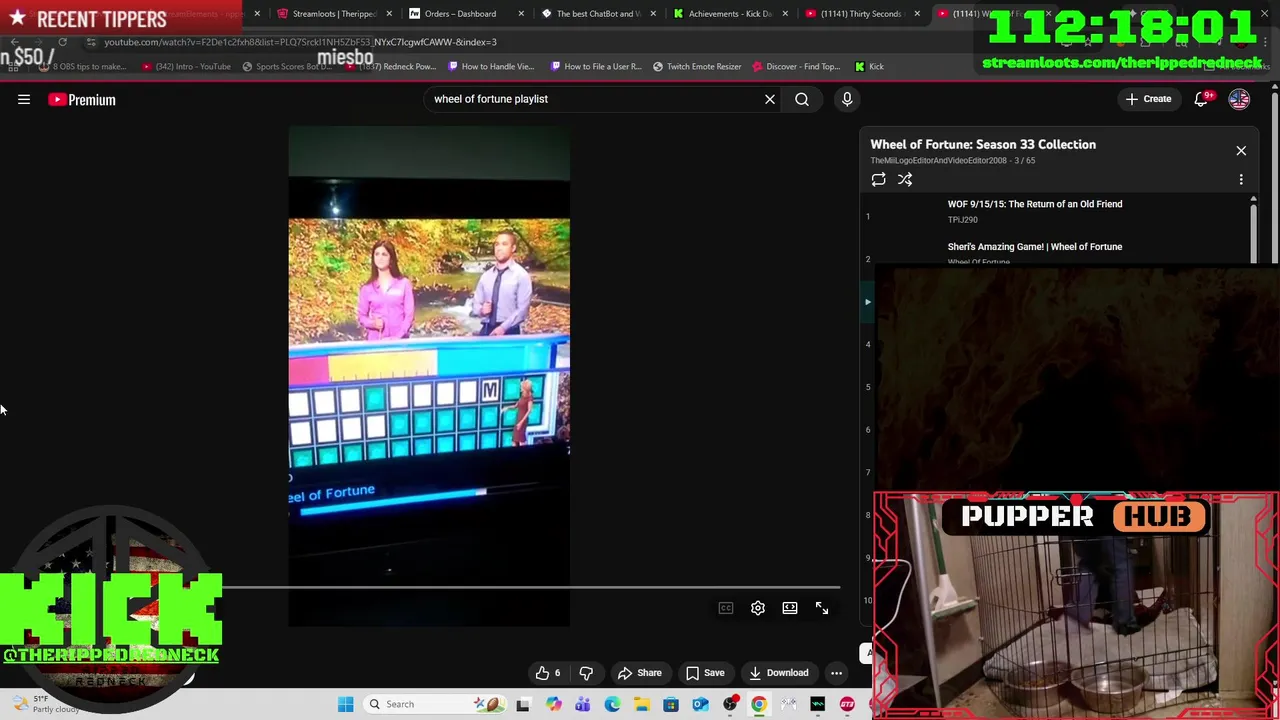This screenshot has height=720, width=1280.
Task: Launch Copilot from taskbar
Action: coord(553,704)
